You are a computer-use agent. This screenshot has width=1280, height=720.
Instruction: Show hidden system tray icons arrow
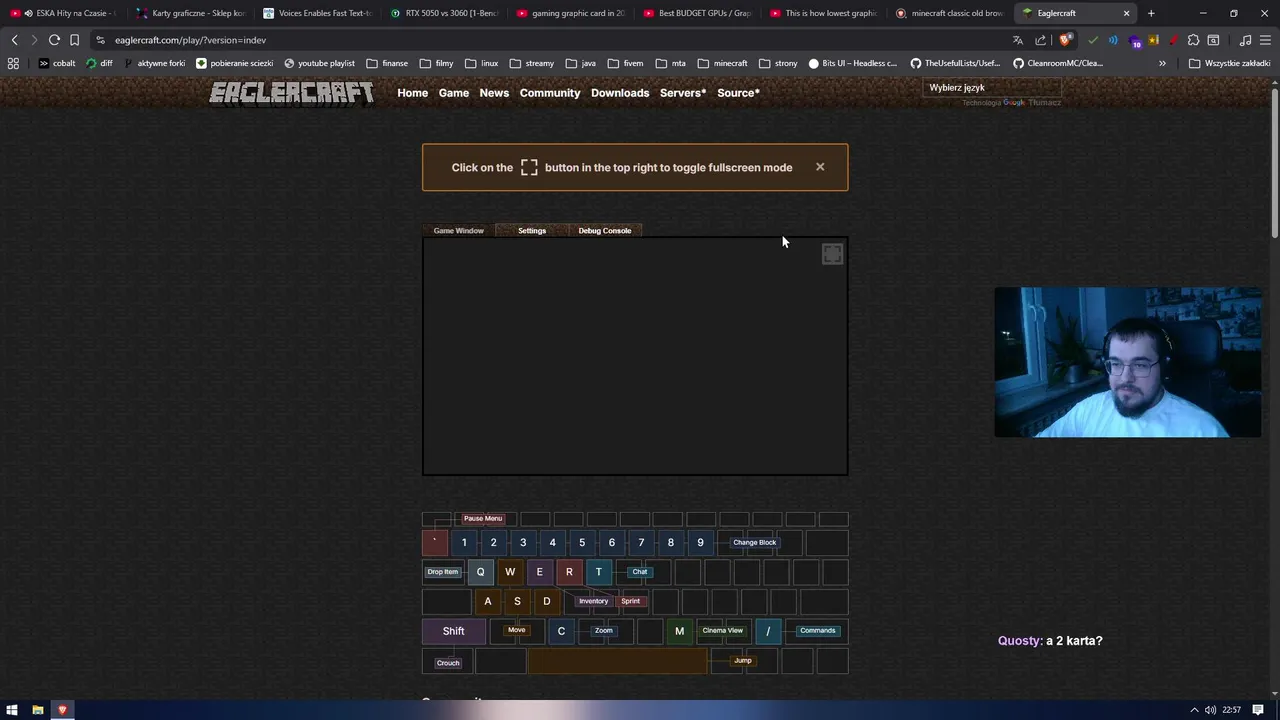click(x=1193, y=710)
